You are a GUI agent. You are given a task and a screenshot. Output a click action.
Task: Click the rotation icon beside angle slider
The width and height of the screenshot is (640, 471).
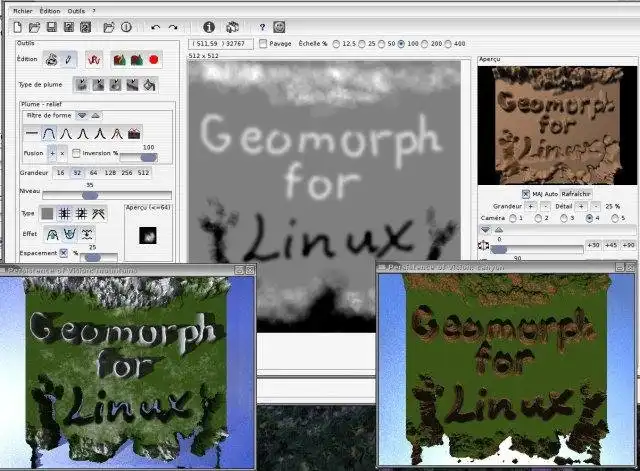(x=484, y=246)
